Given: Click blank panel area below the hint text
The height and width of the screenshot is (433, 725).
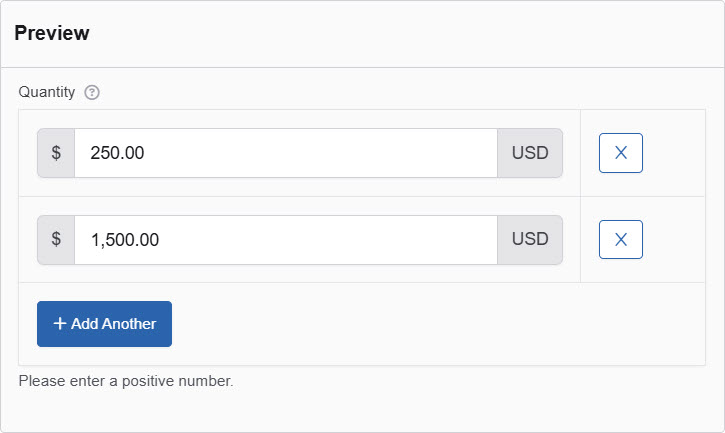Looking at the screenshot, I should point(360,410).
